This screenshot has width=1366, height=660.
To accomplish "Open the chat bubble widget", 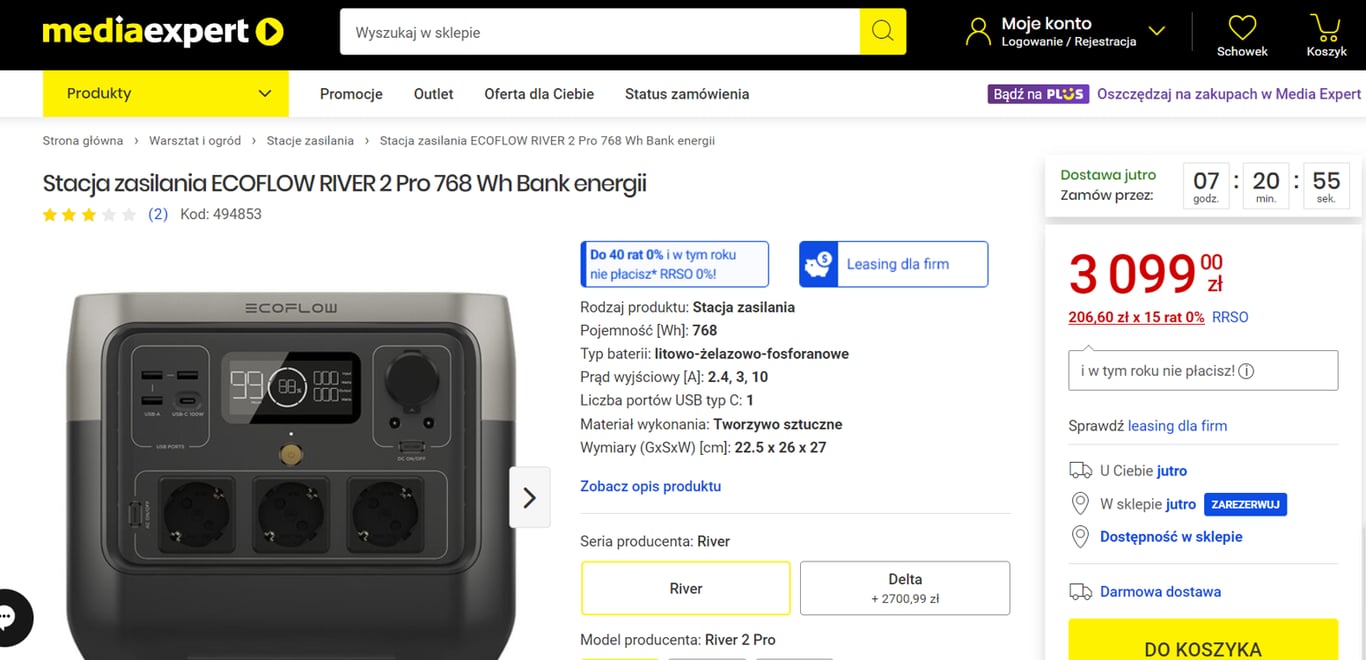I will click(8, 617).
